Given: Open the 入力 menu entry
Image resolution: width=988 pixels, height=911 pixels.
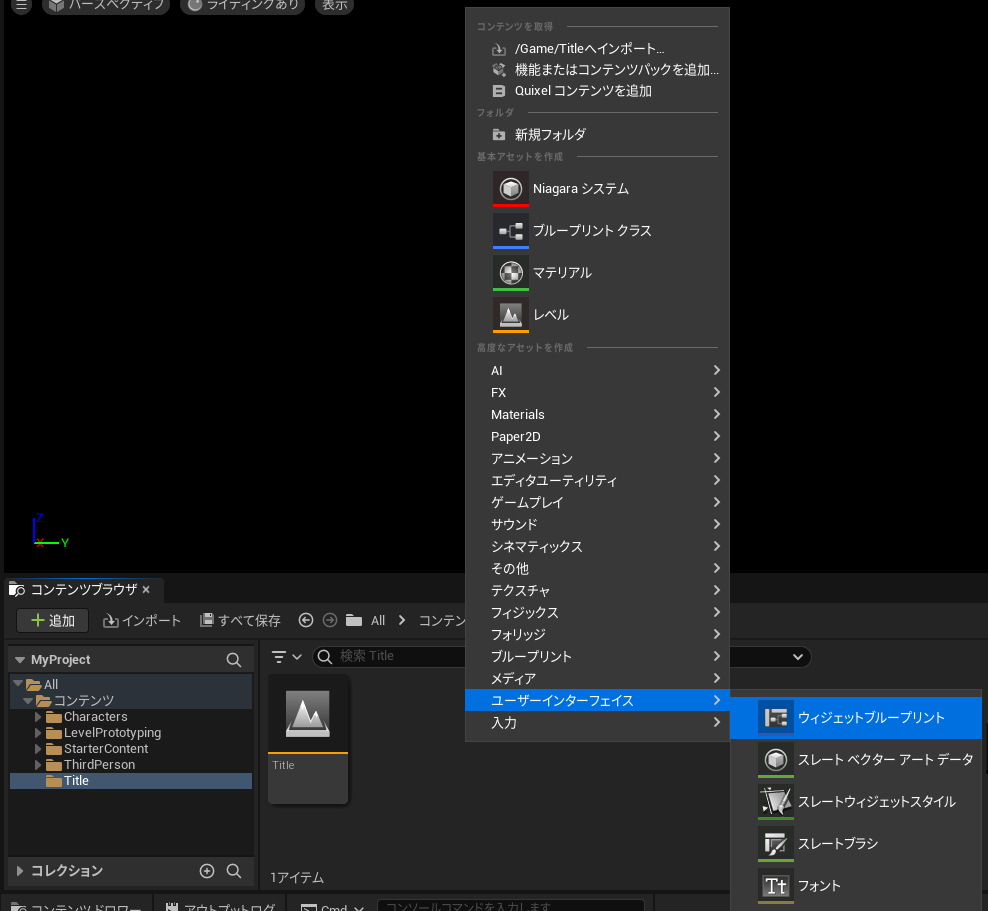Looking at the screenshot, I should tap(597, 723).
